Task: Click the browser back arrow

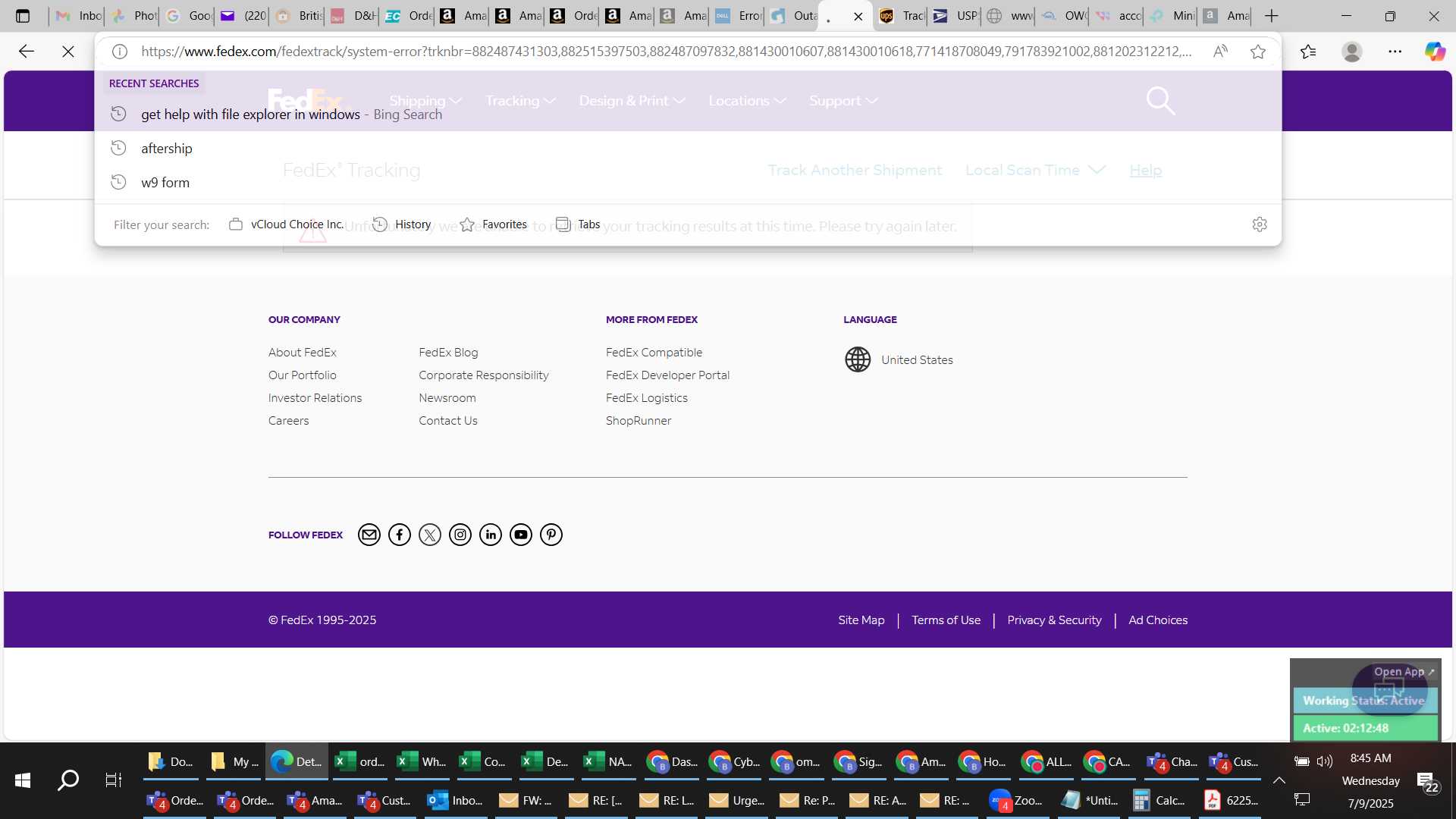Action: pos(27,52)
